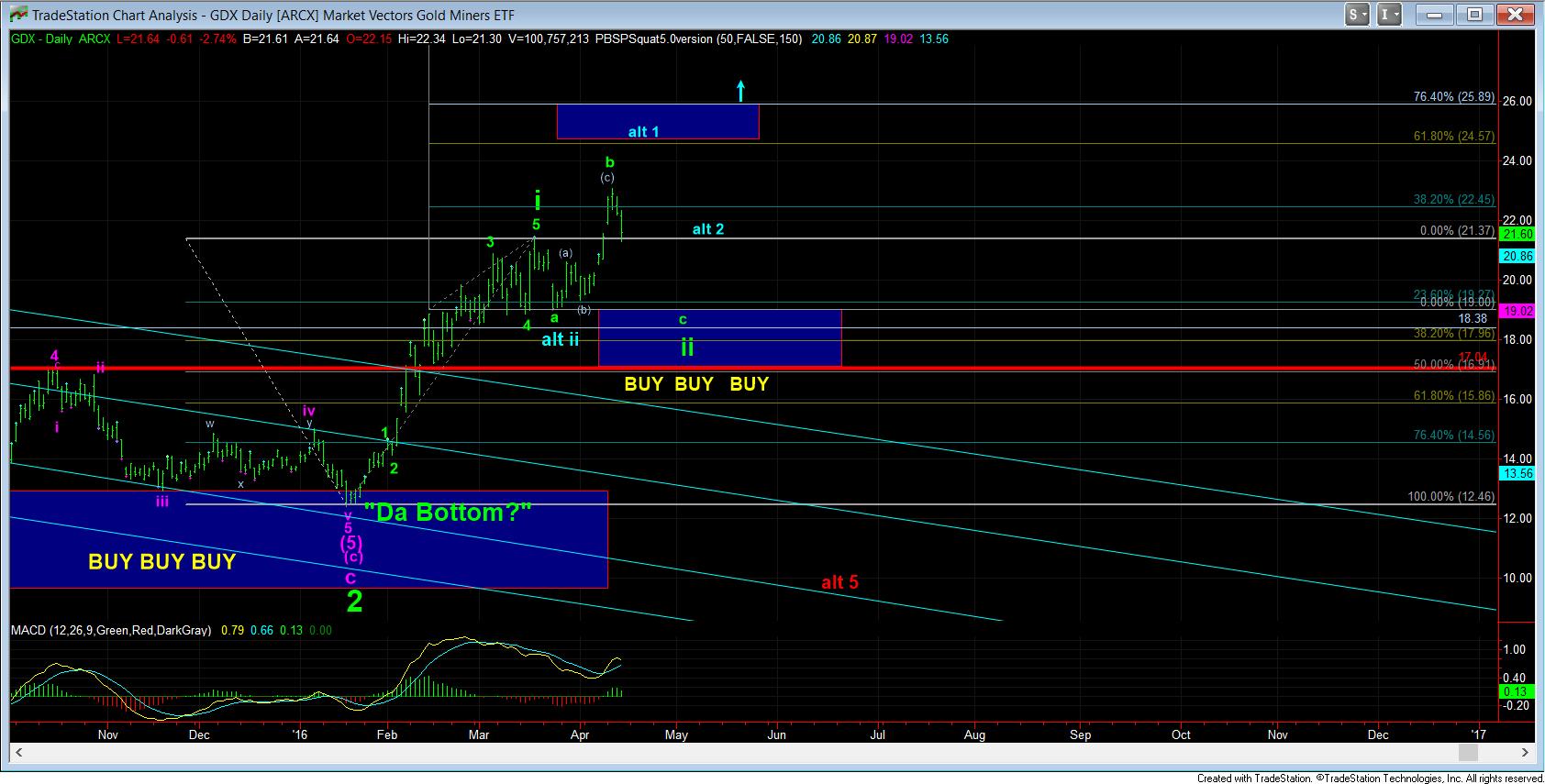
Task: Click the 100.00% (12.46) Fibonacci label
Action: 1451,497
